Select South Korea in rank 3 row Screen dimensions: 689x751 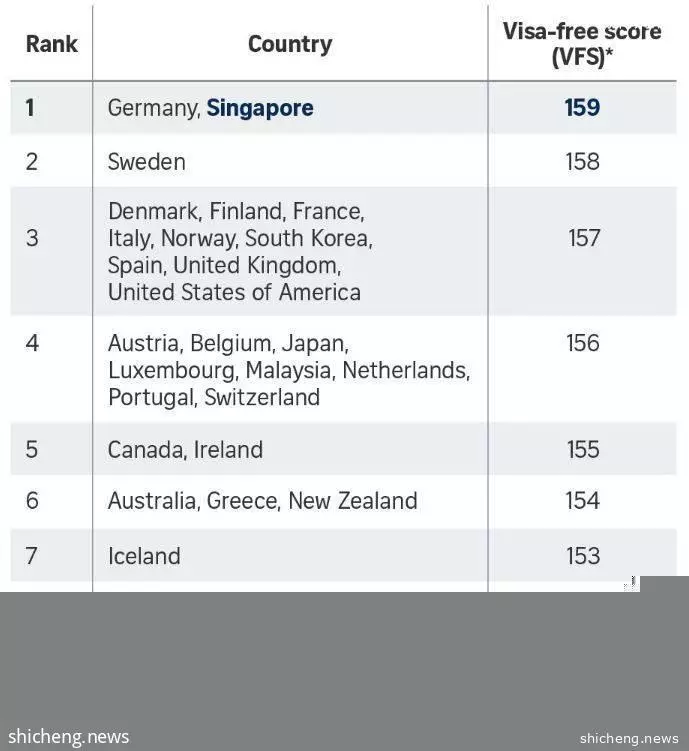307,238
